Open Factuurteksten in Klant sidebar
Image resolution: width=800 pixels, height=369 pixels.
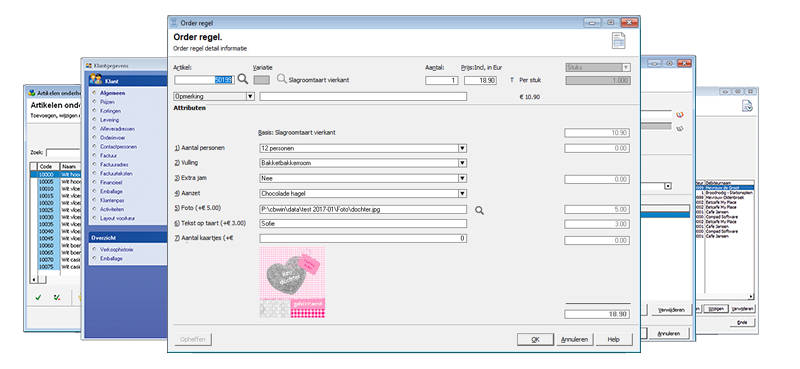tap(116, 174)
